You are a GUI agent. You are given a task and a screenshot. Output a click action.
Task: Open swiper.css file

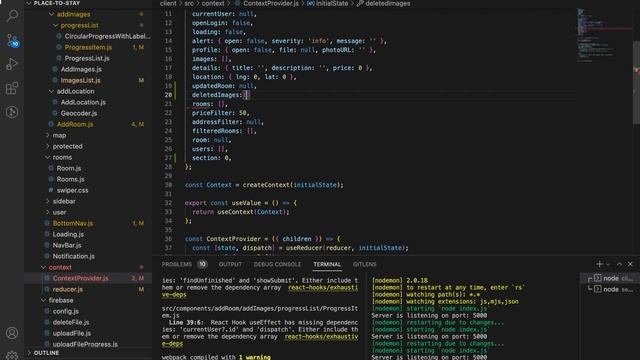[72, 190]
